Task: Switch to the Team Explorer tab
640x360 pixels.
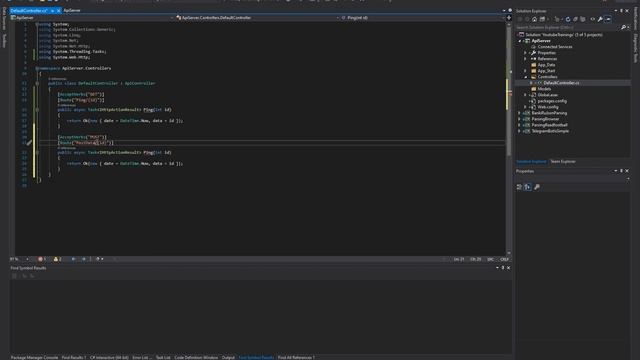Action: pos(563,162)
